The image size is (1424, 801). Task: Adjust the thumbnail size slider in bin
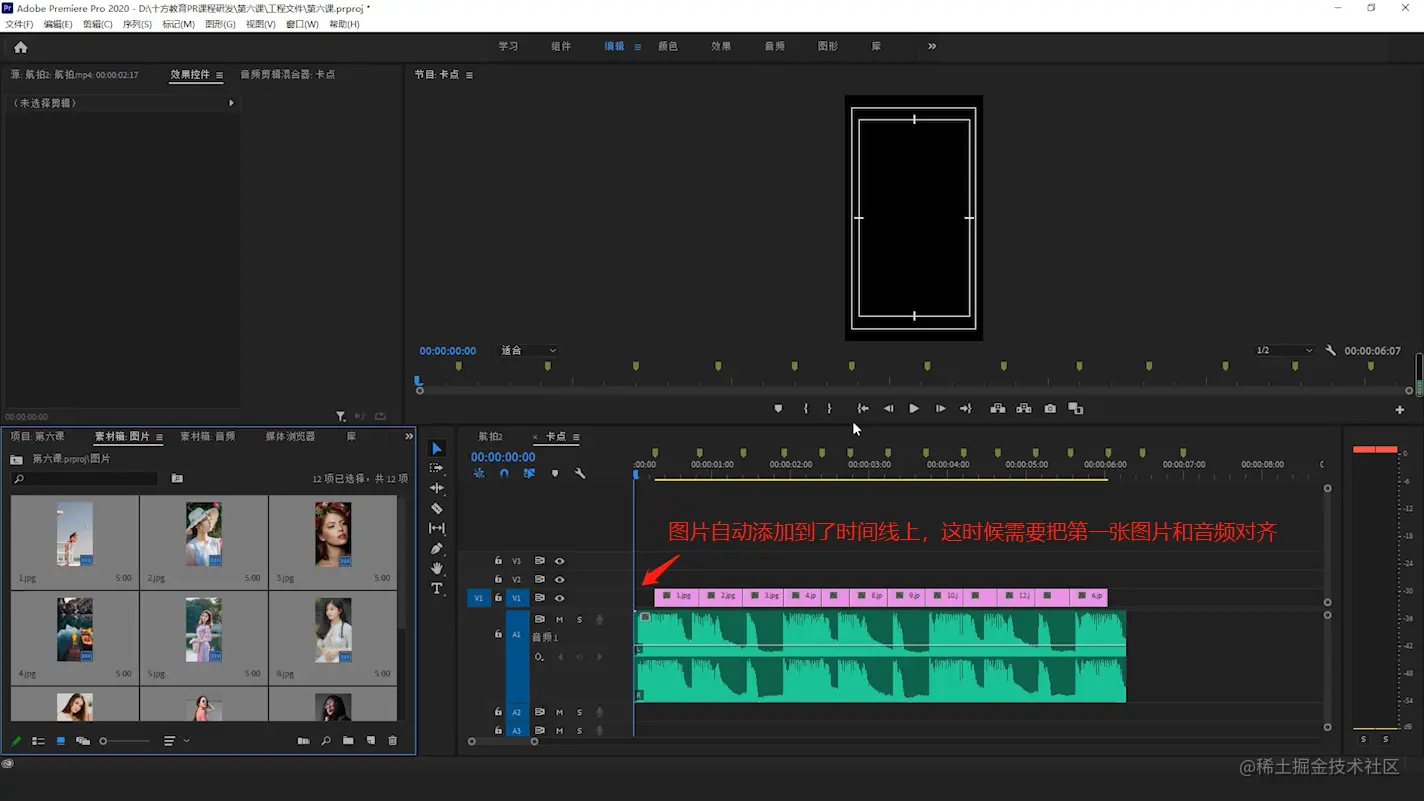click(104, 741)
